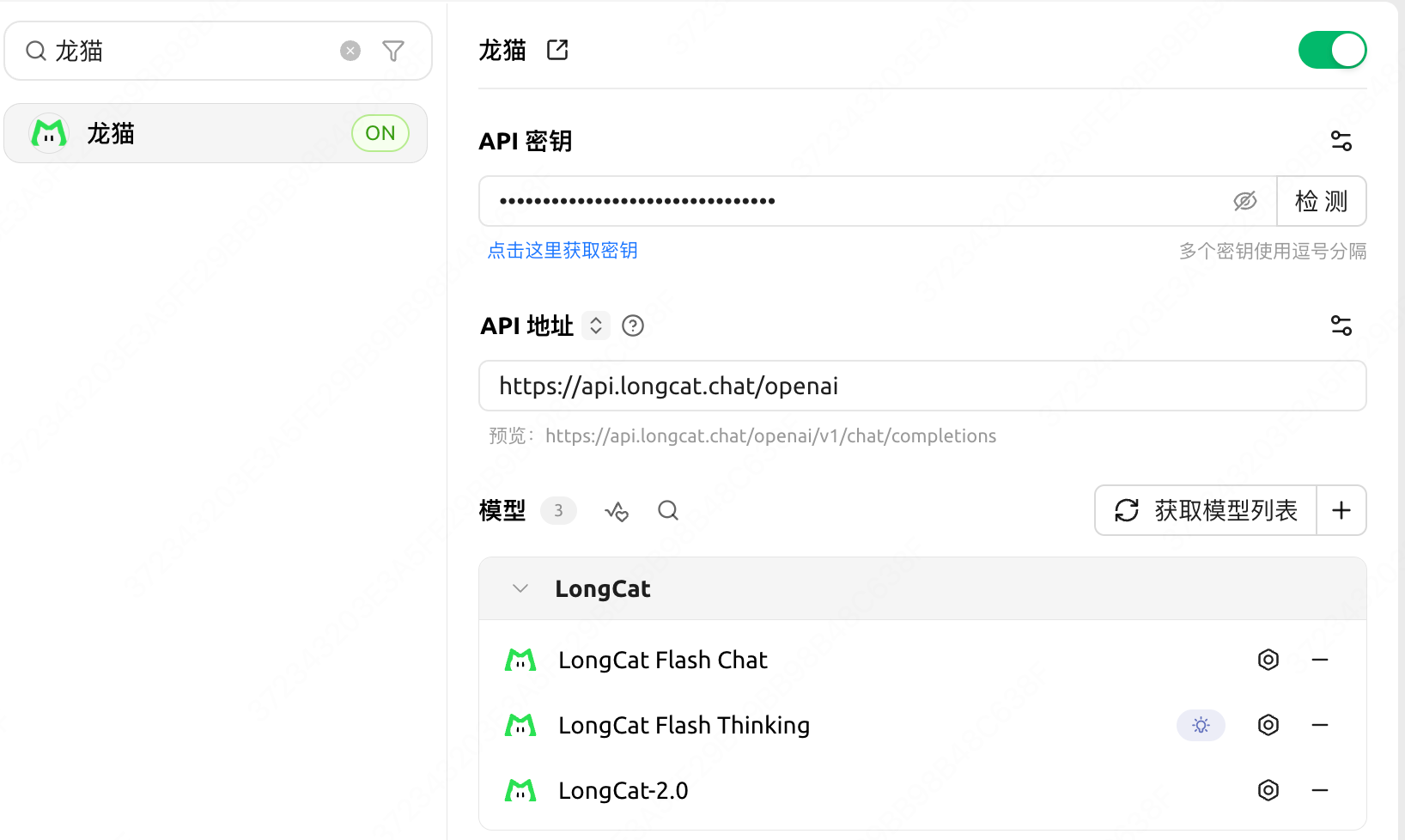
Task: Open 龙猫 official site external link icon
Action: click(557, 50)
